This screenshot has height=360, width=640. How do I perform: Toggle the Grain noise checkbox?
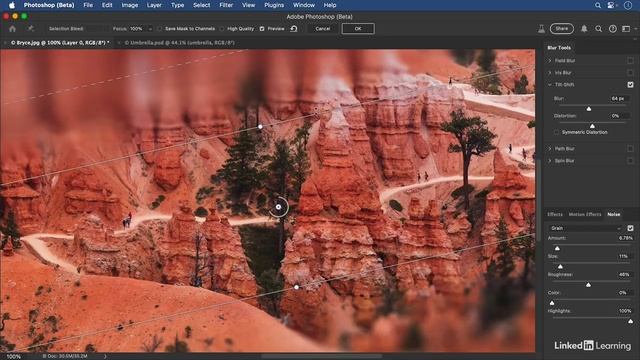tap(630, 228)
